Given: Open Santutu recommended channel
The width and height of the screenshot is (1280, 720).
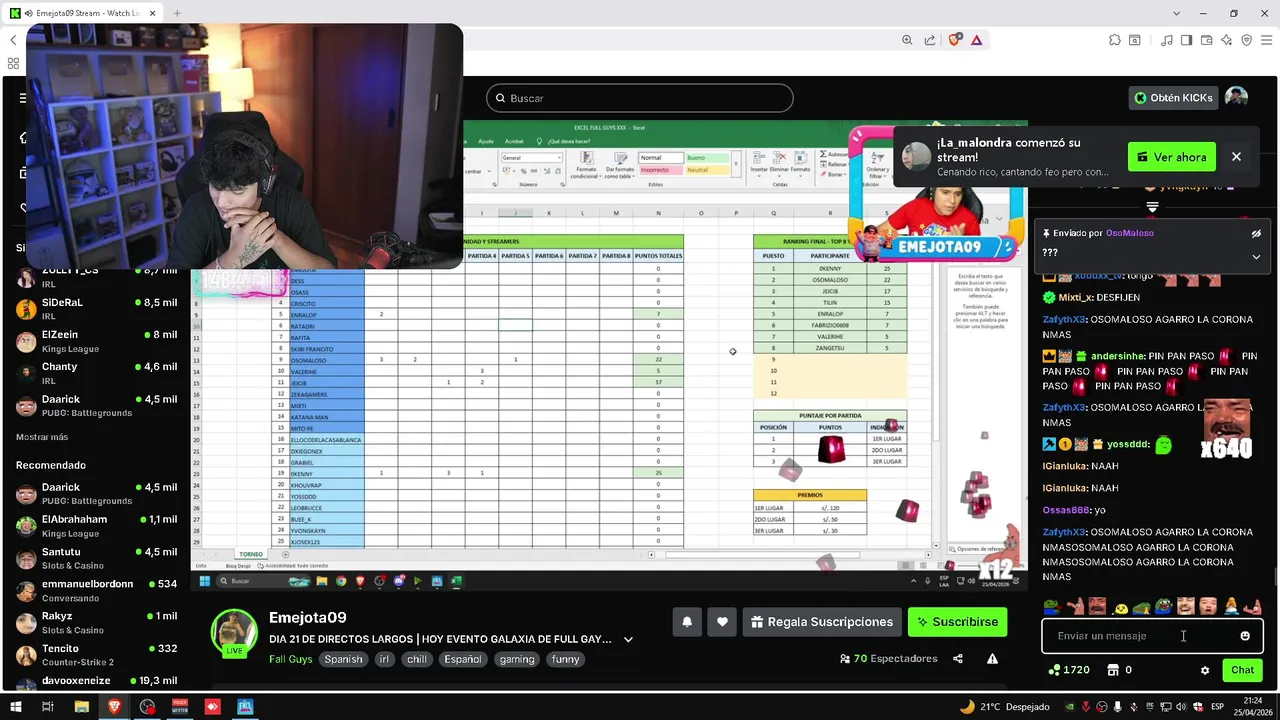Looking at the screenshot, I should pos(97,558).
